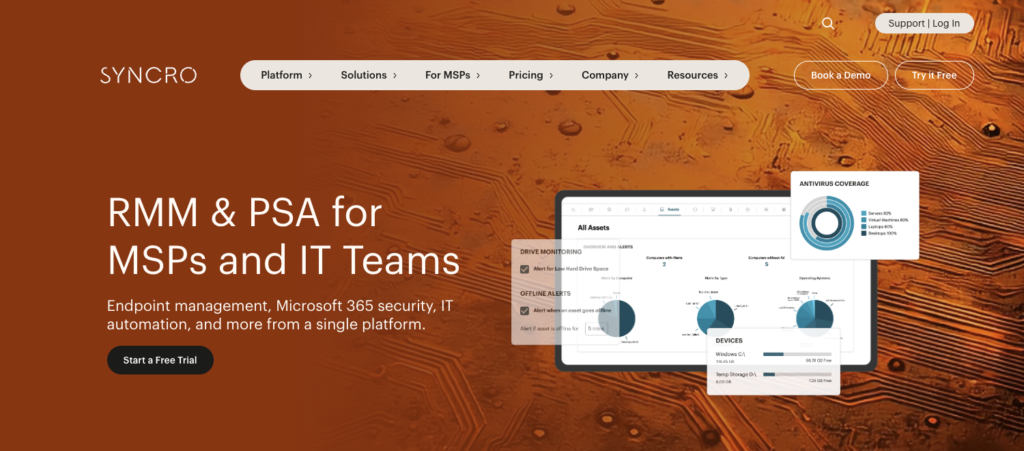The height and width of the screenshot is (451, 1024).
Task: Click the All Assets title
Action: click(x=594, y=228)
